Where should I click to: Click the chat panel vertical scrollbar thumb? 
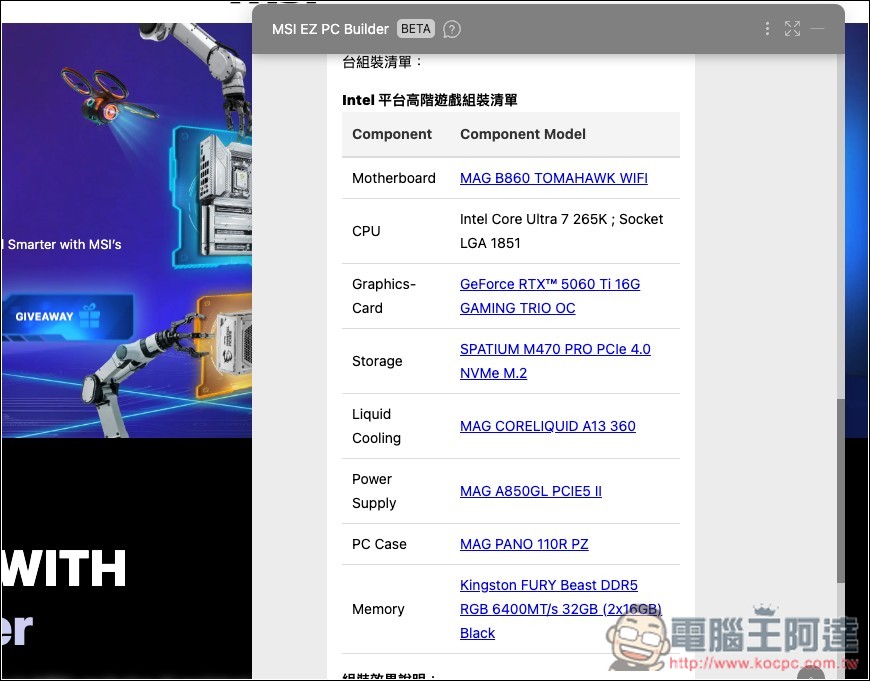(840, 490)
